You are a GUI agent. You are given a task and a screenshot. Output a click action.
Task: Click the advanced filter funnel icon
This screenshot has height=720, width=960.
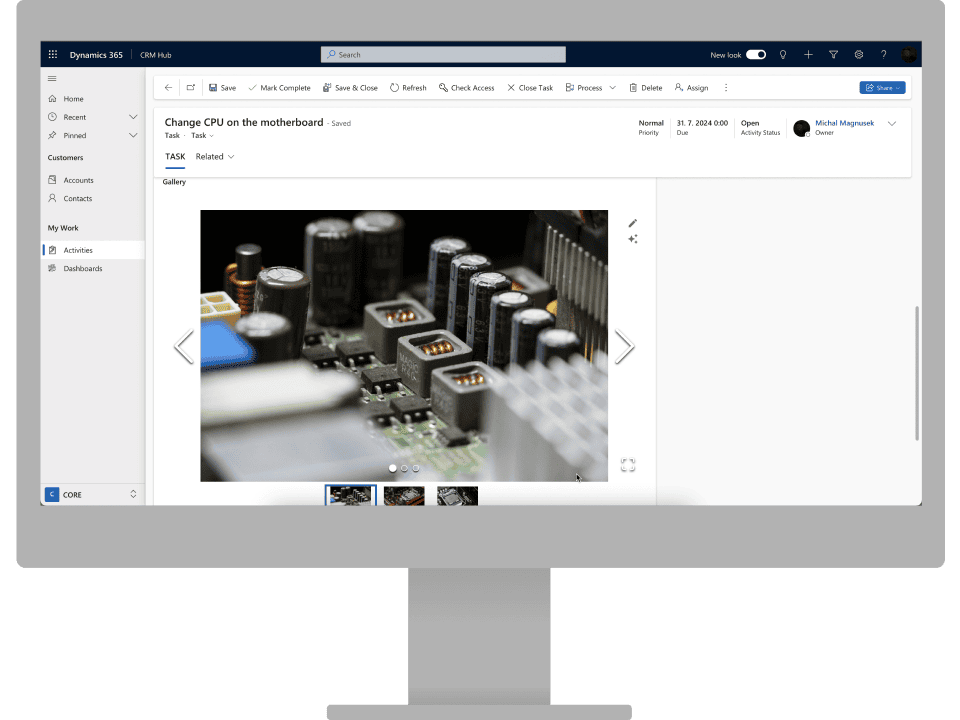tap(833, 55)
